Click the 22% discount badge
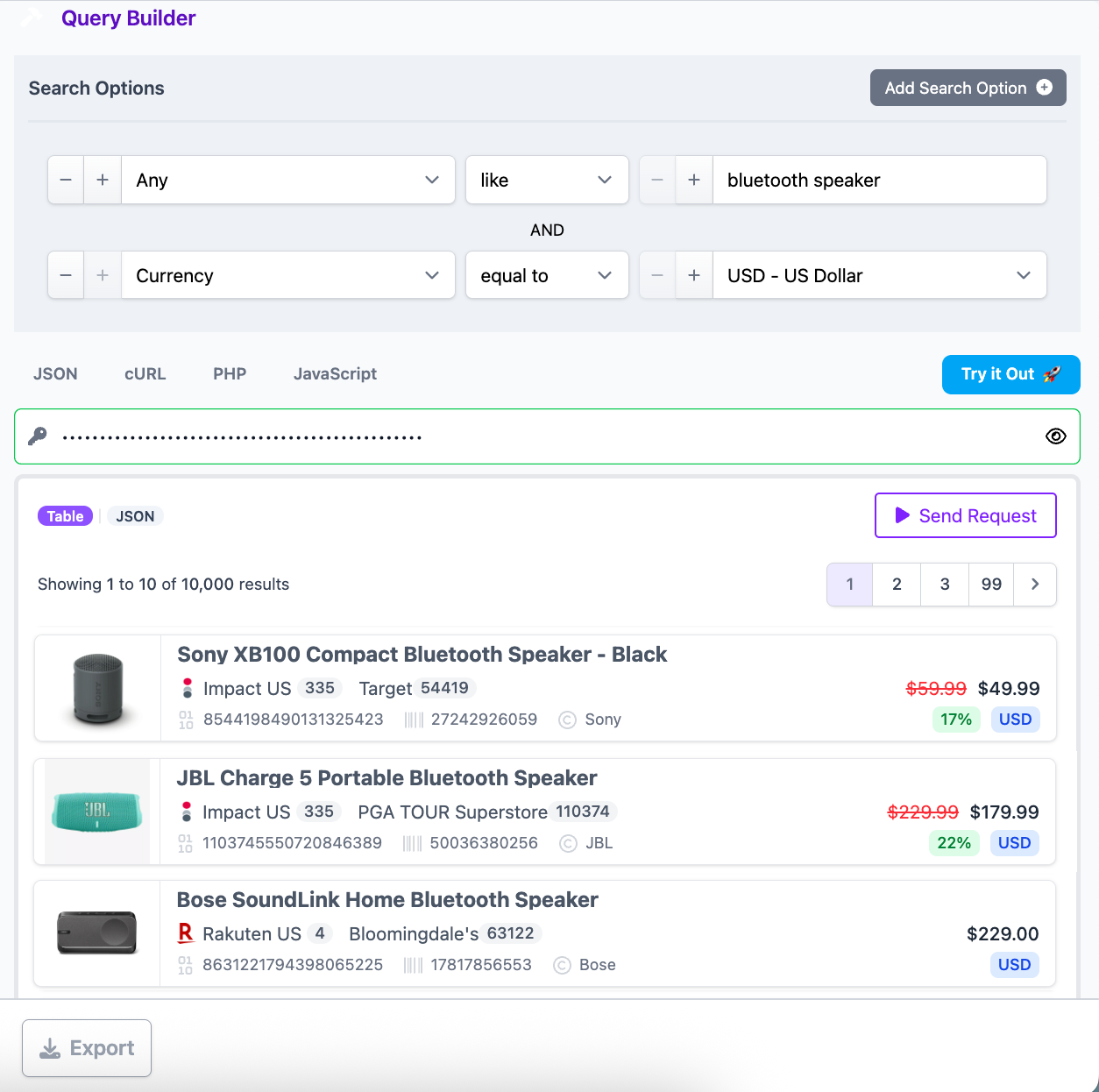This screenshot has height=1092, width=1099. (954, 843)
